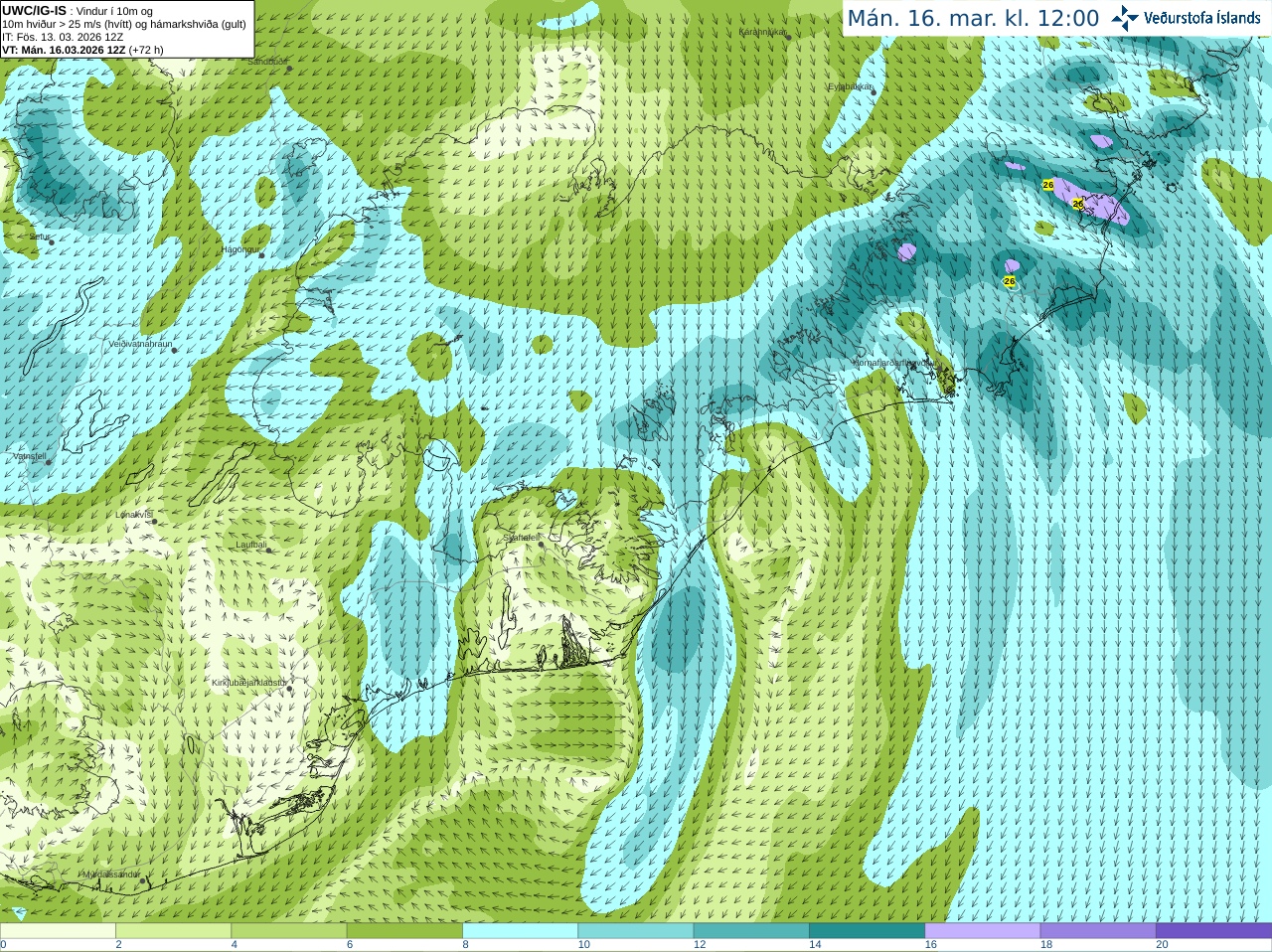Click the legend scale value '20'
Viewport: 1272px width, 952px height.
(1162, 945)
